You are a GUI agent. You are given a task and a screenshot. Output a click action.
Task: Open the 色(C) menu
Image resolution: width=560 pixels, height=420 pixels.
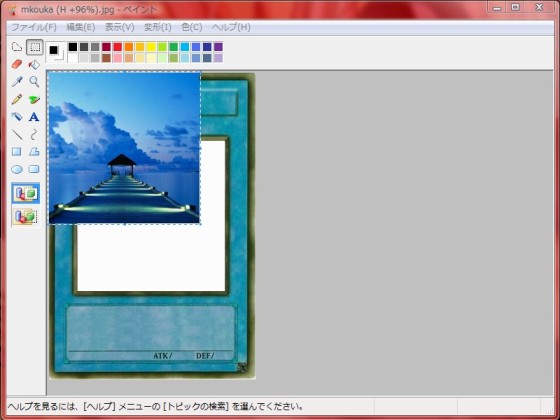[192, 27]
